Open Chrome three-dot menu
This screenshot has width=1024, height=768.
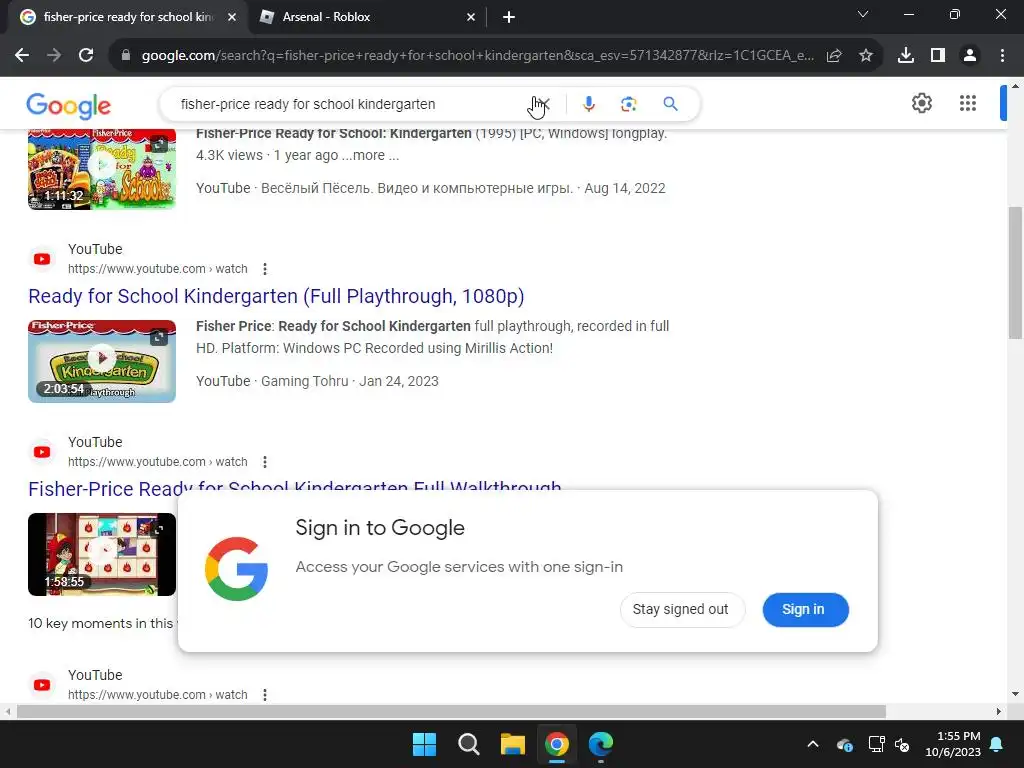point(1002,56)
